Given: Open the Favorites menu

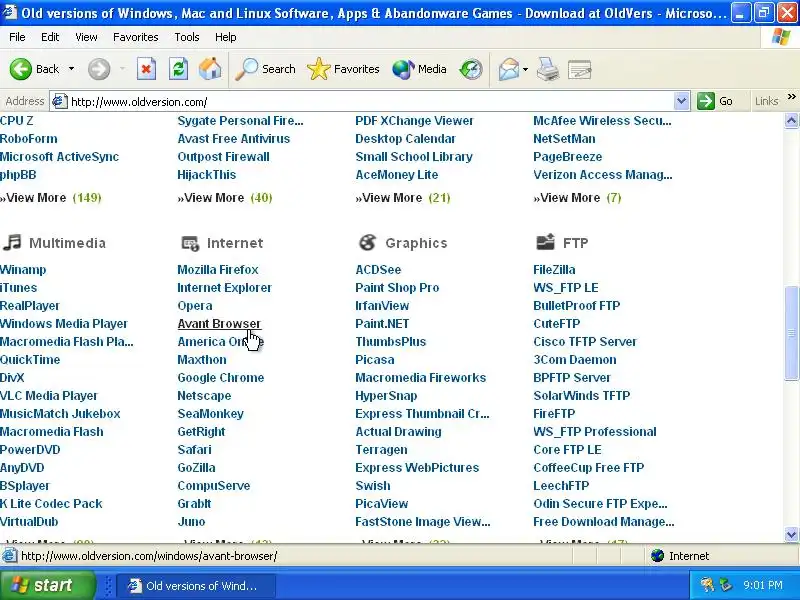Looking at the screenshot, I should pyautogui.click(x=136, y=37).
